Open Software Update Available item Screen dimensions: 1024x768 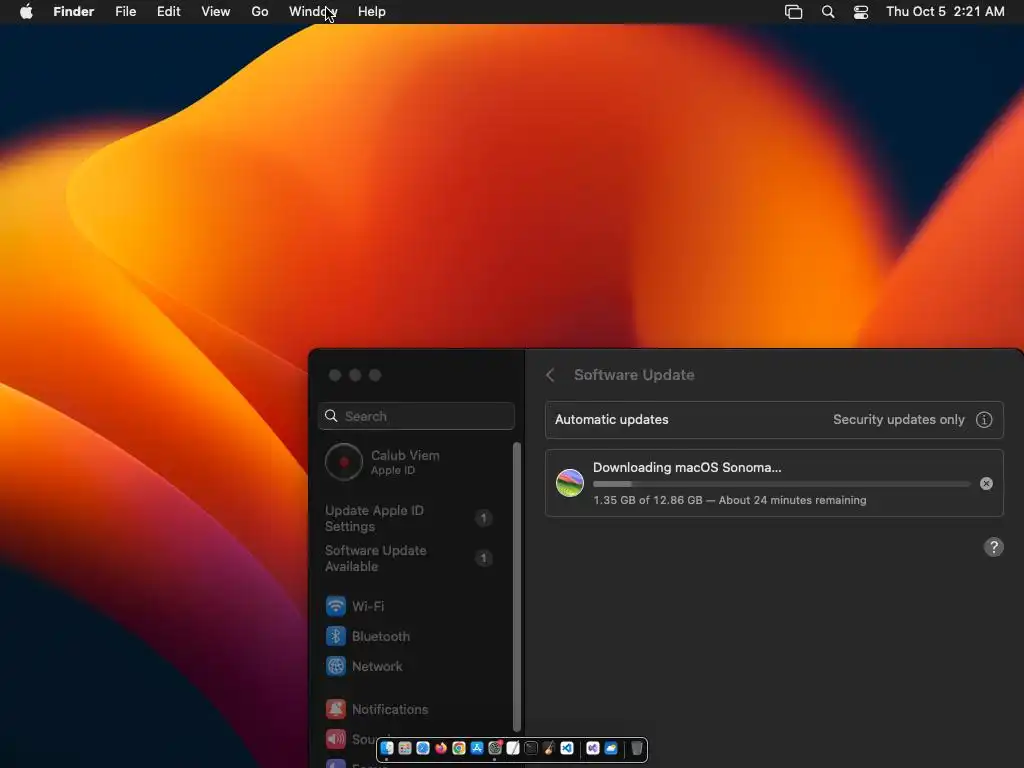coord(408,558)
